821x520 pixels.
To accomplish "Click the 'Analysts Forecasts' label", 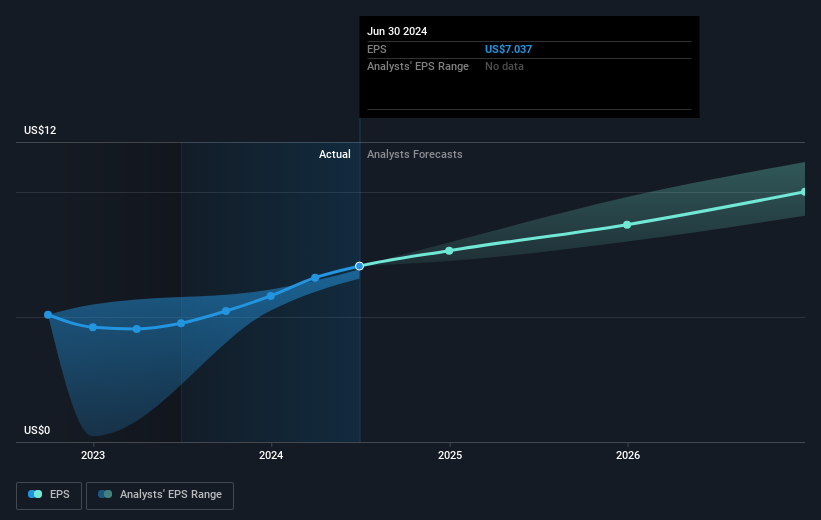I will (414, 154).
